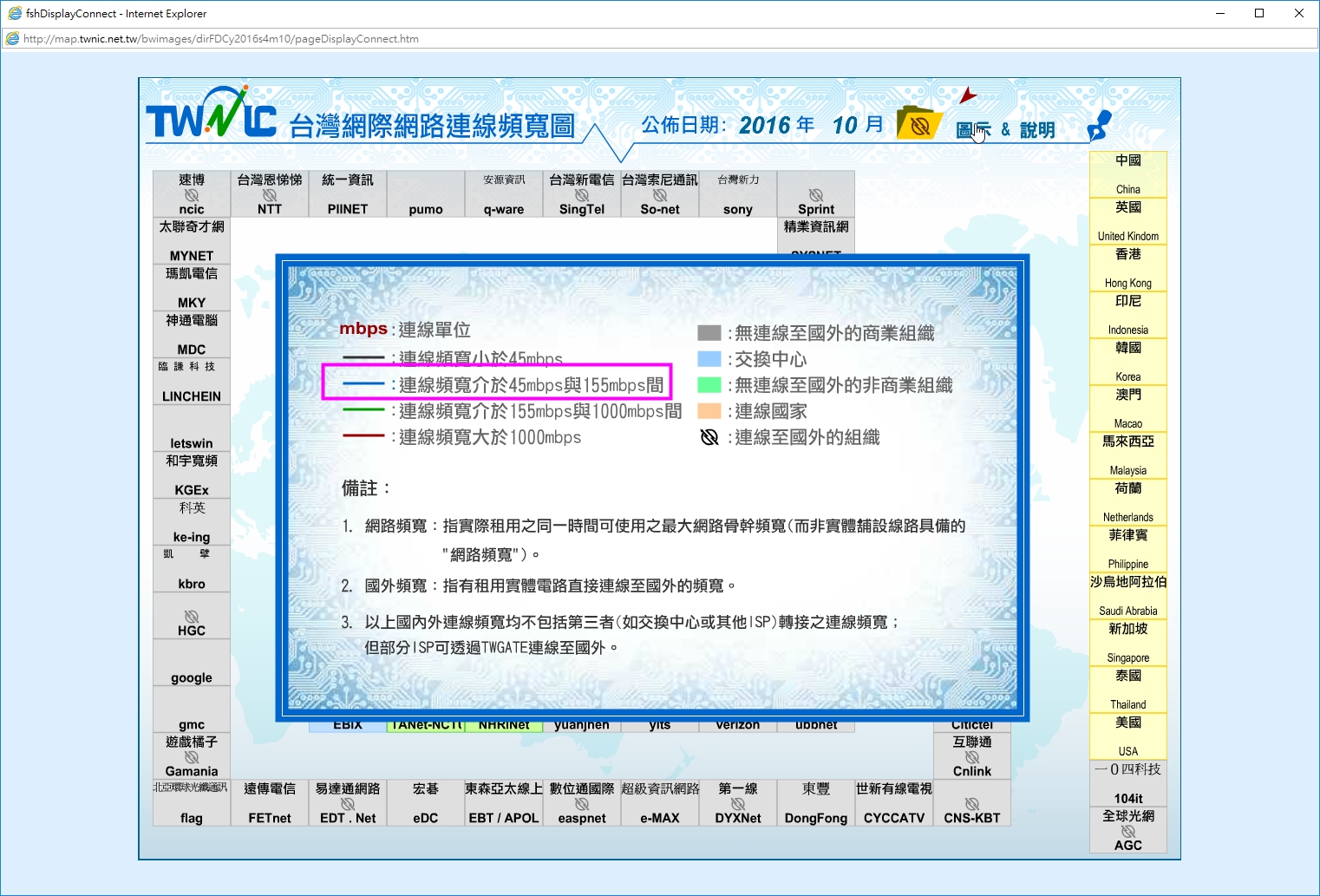
Task: Choose the Korea country cell
Action: pos(1128,362)
